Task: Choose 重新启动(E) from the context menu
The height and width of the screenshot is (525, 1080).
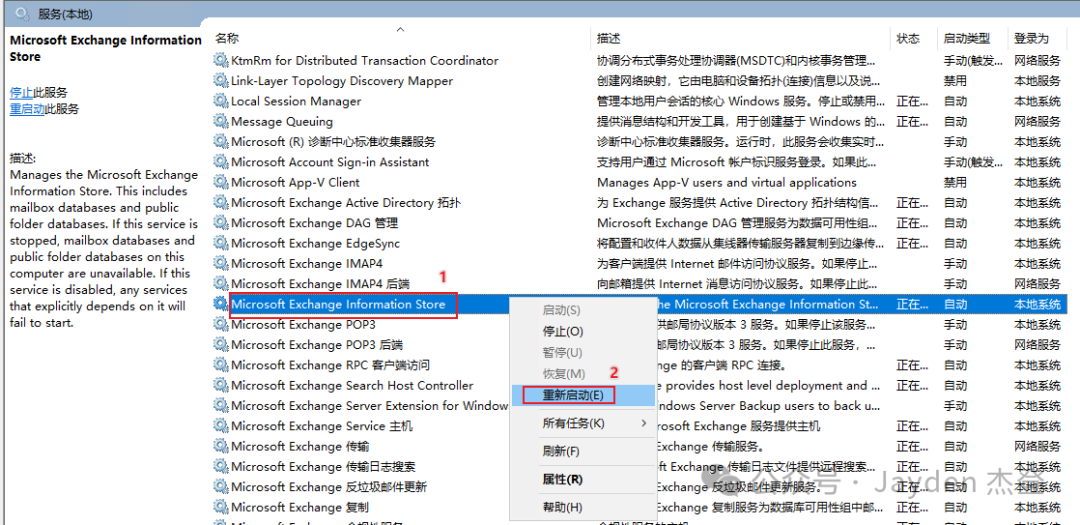Action: click(572, 395)
